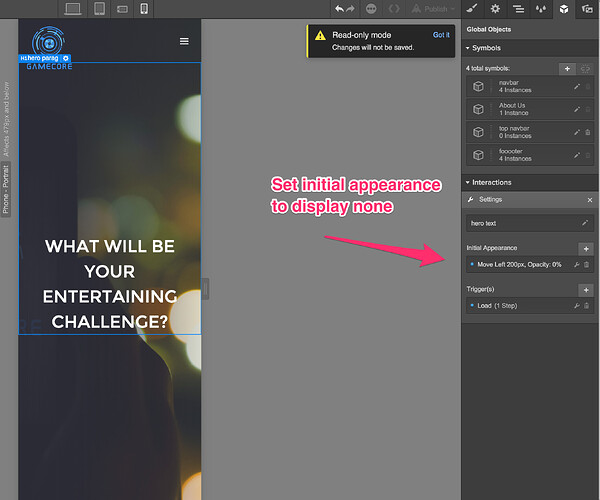Click the Settings wrench heading icon
Screen dimensions: 600x500
[x=471, y=199]
